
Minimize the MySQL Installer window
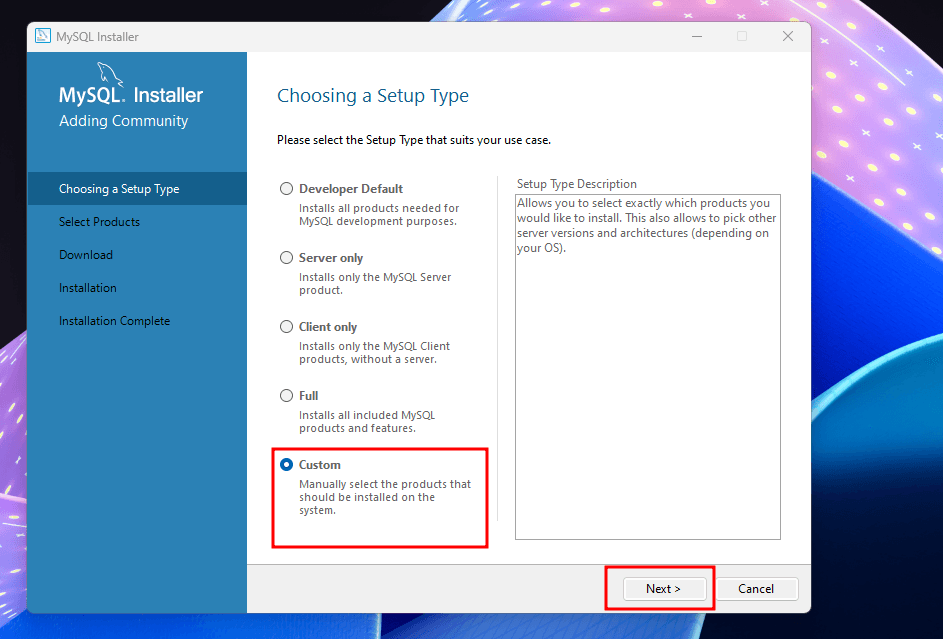coord(697,37)
